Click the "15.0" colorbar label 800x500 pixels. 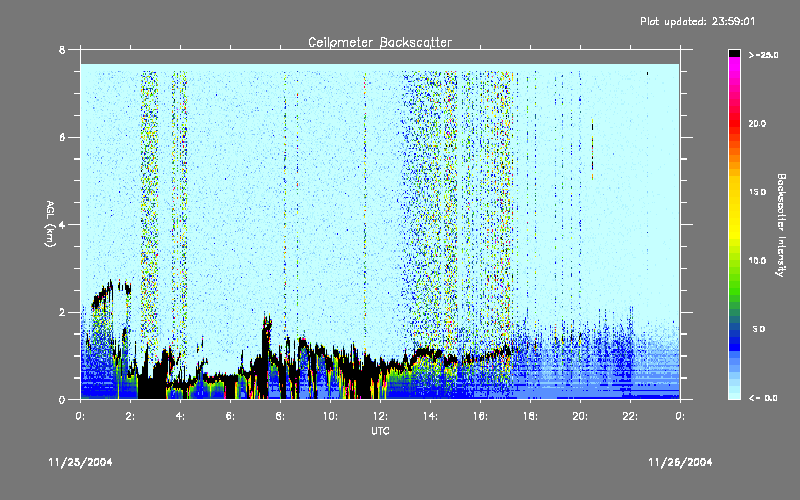(x=757, y=192)
